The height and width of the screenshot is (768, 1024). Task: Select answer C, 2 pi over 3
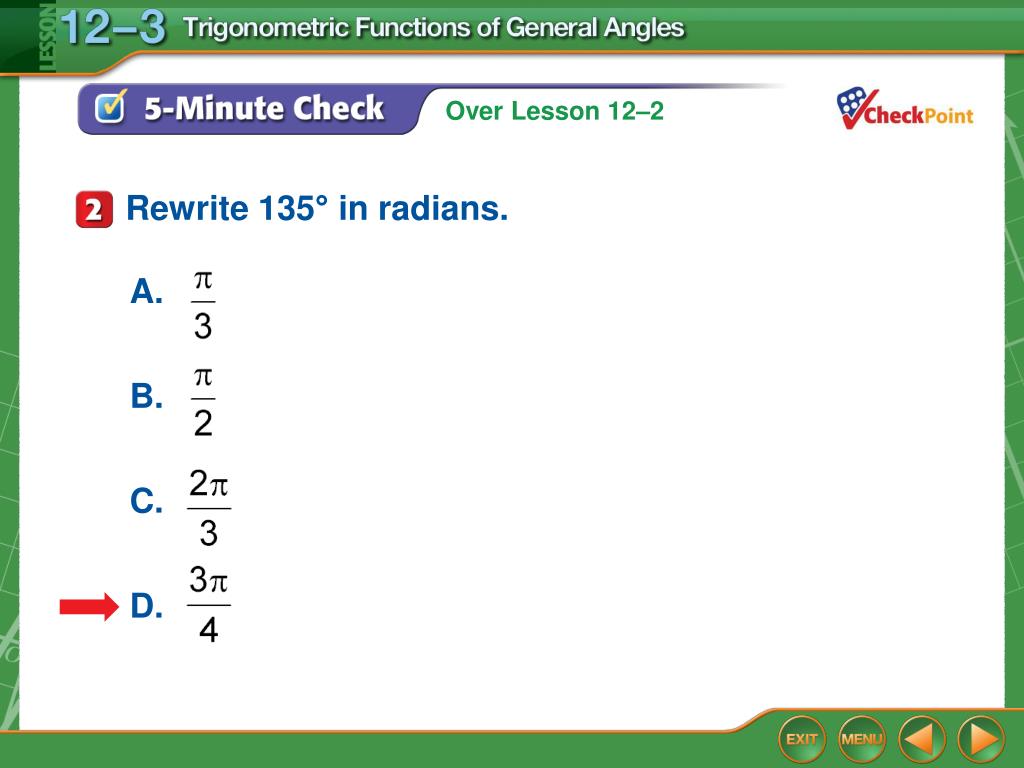[x=180, y=508]
